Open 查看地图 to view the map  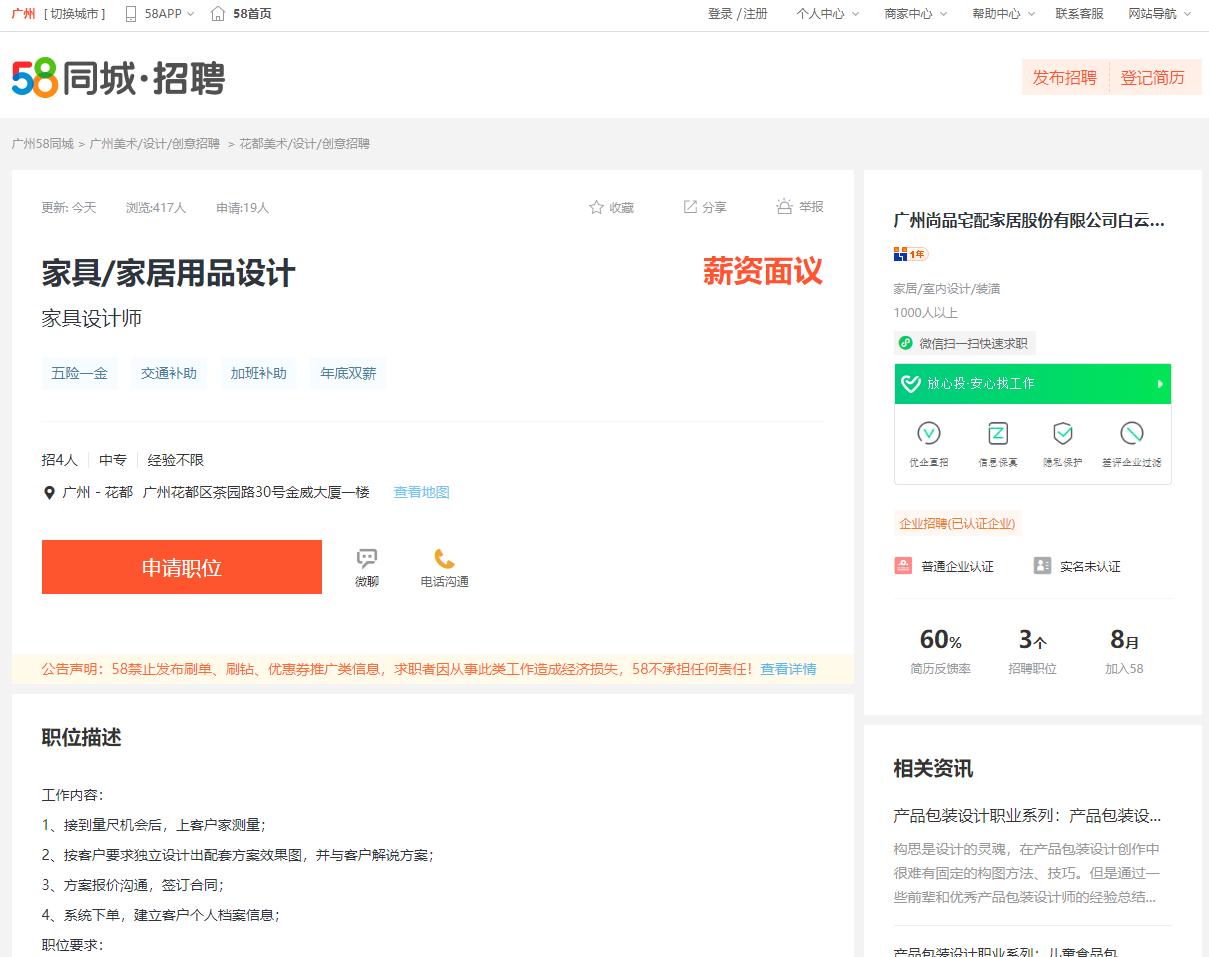421,492
